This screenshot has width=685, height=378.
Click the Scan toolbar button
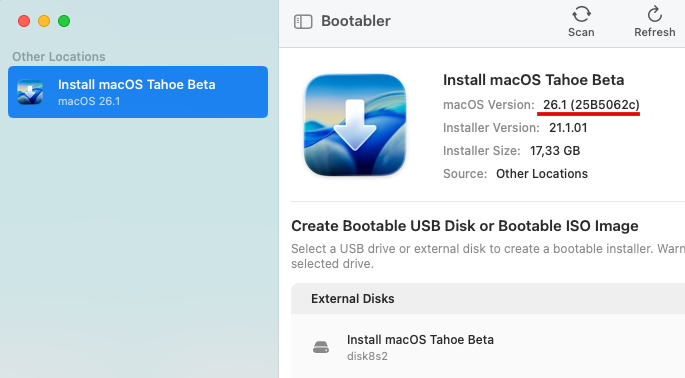click(x=581, y=21)
